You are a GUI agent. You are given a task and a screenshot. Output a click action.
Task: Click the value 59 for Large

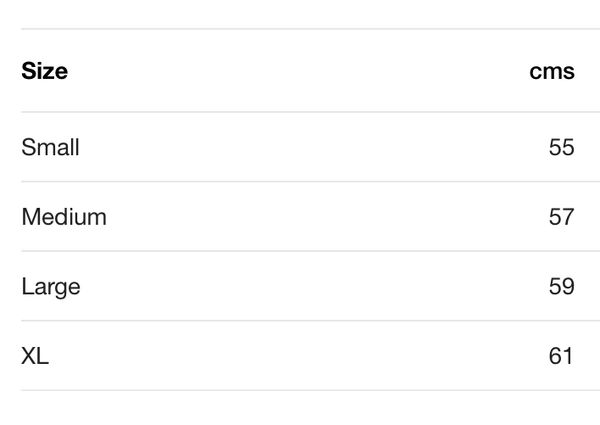coord(561,286)
